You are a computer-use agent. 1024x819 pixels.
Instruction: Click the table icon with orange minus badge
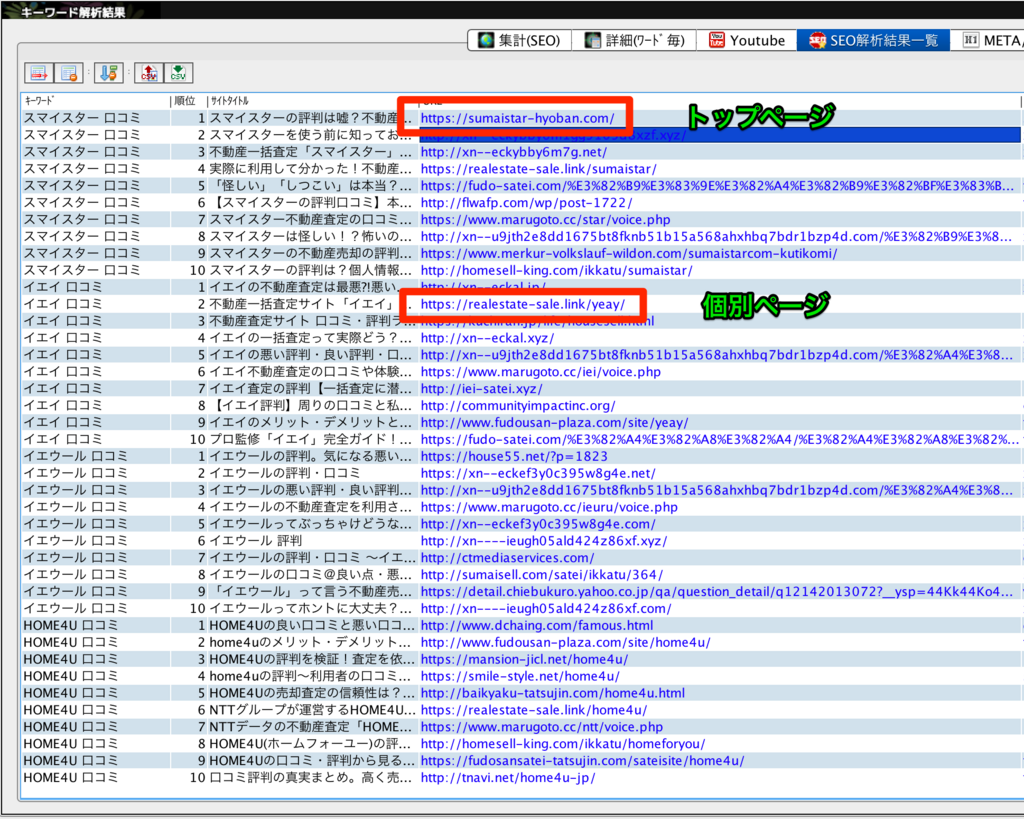point(69,72)
